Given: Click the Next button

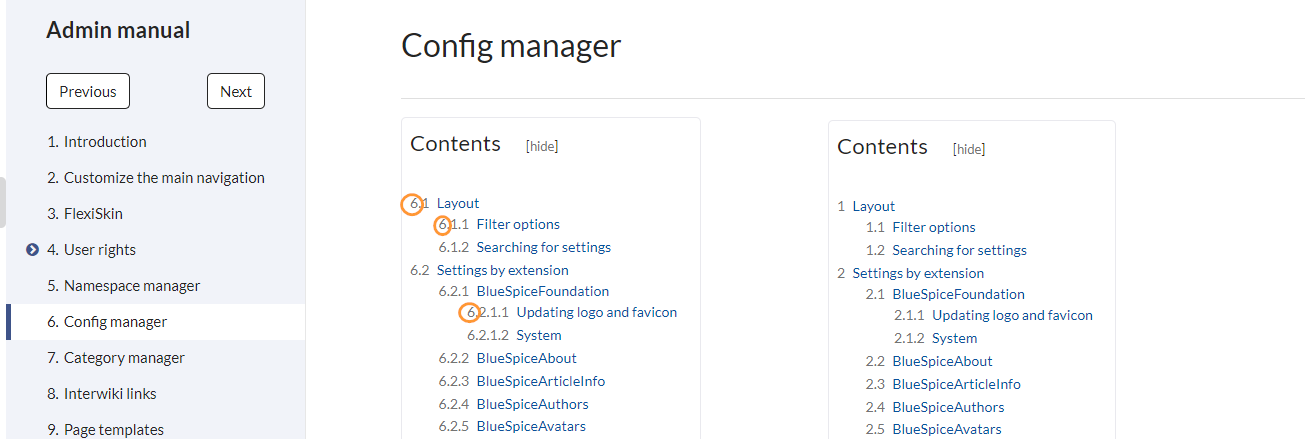Looking at the screenshot, I should [236, 91].
